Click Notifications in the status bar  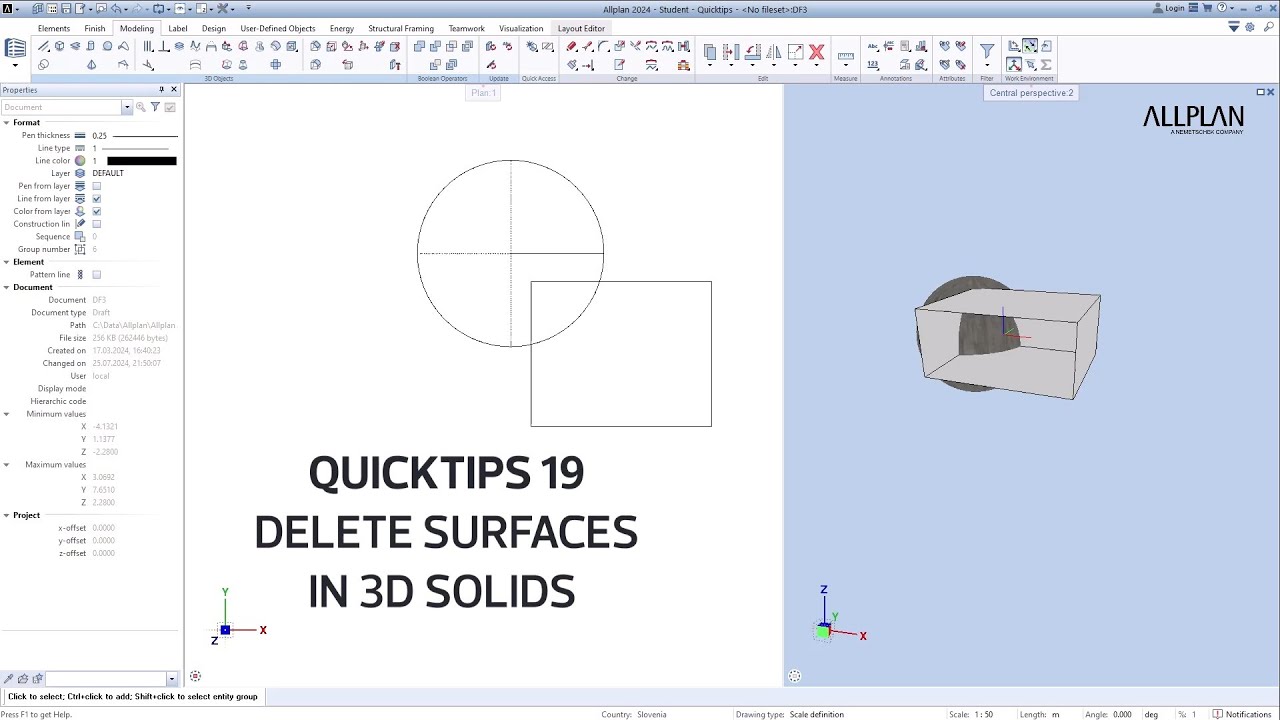[1243, 714]
